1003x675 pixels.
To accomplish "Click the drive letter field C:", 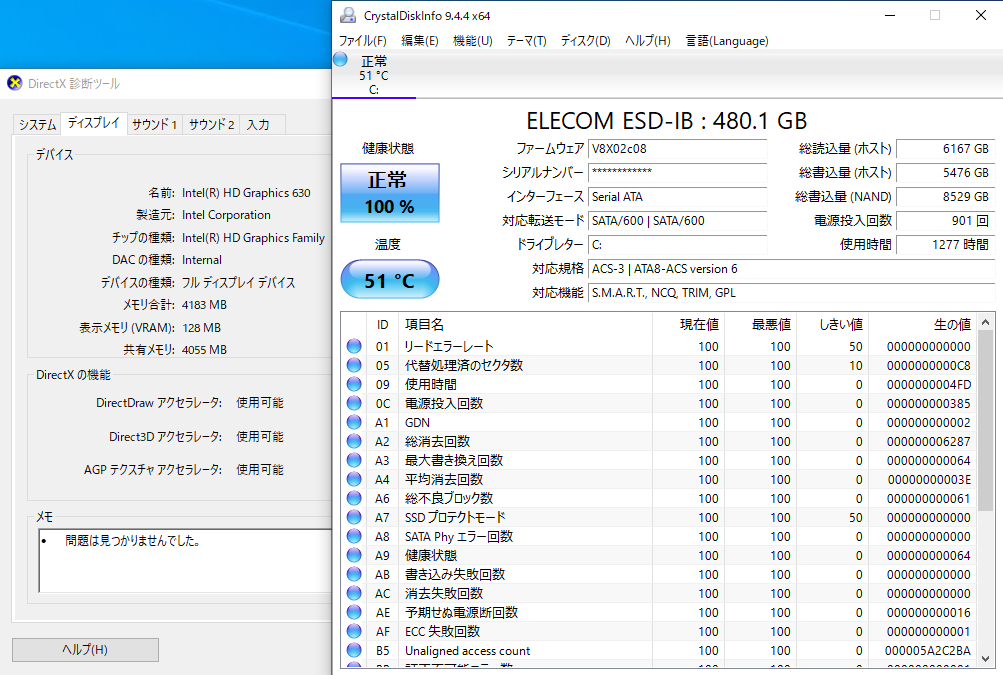I will 677,245.
